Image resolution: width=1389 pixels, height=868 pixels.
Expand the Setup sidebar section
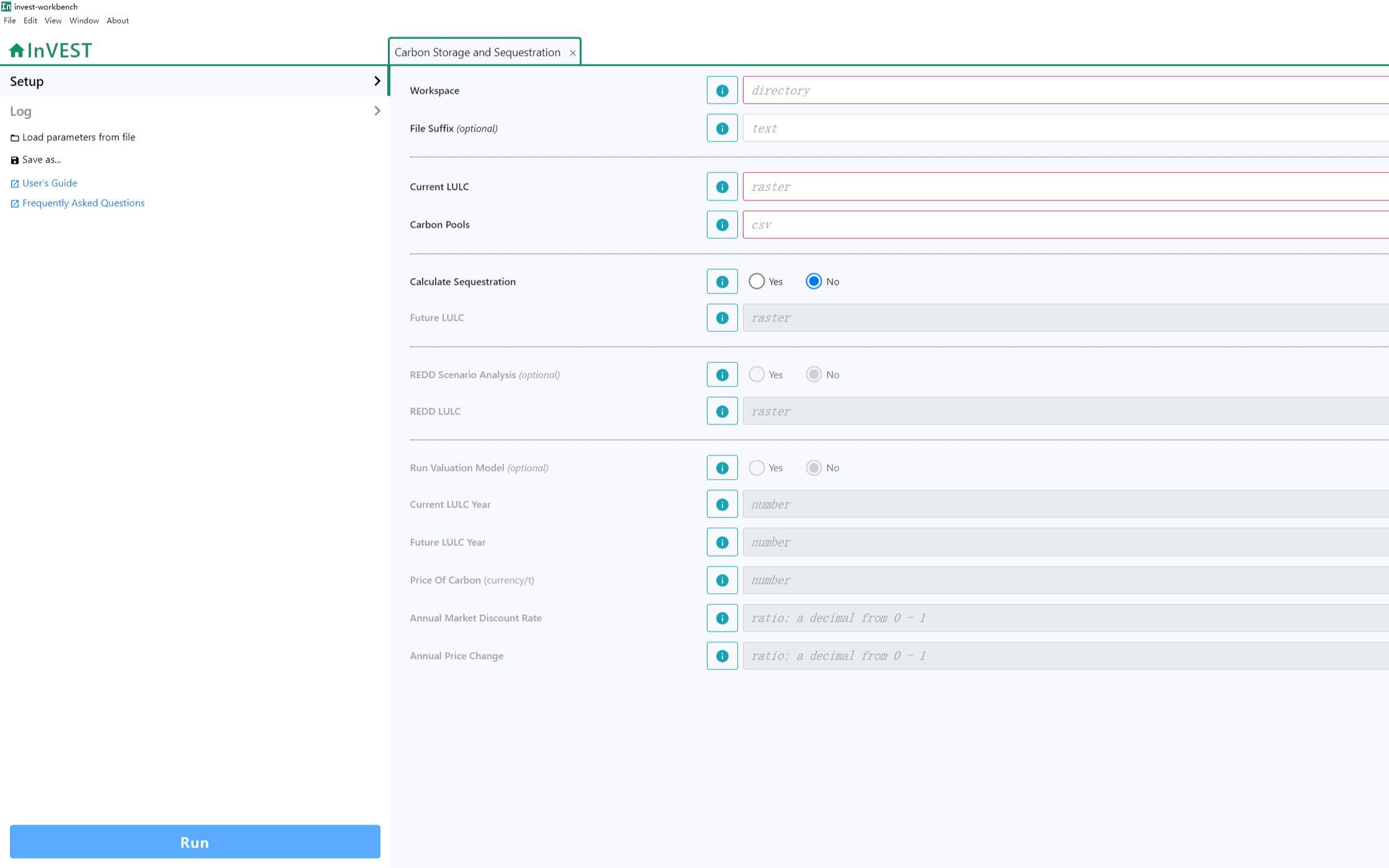(194, 81)
